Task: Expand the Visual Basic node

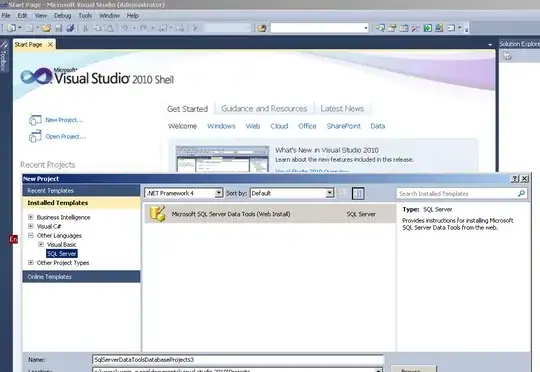Action: (x=41, y=244)
